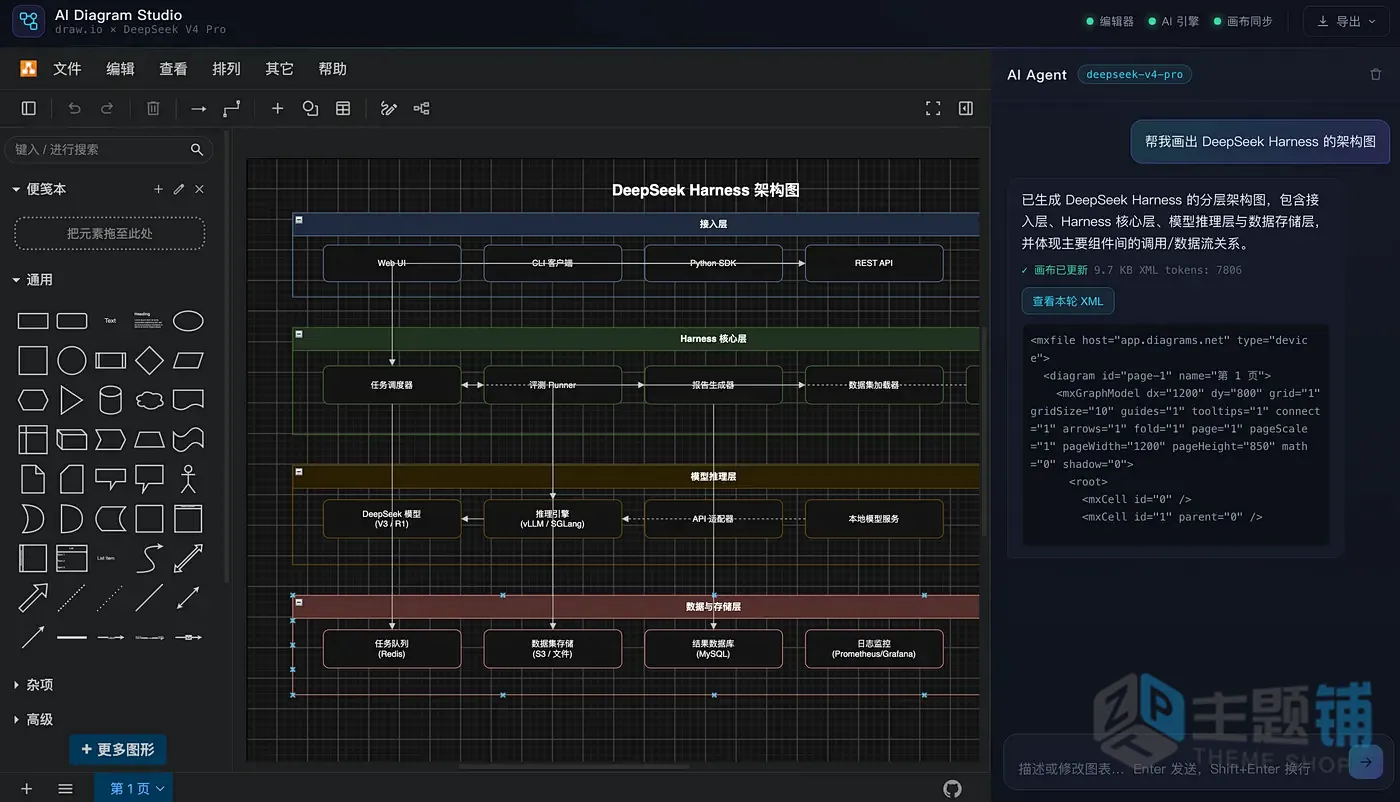
Task: Toggle the left shapes sidebar panel icon
Action: [x=29, y=108]
